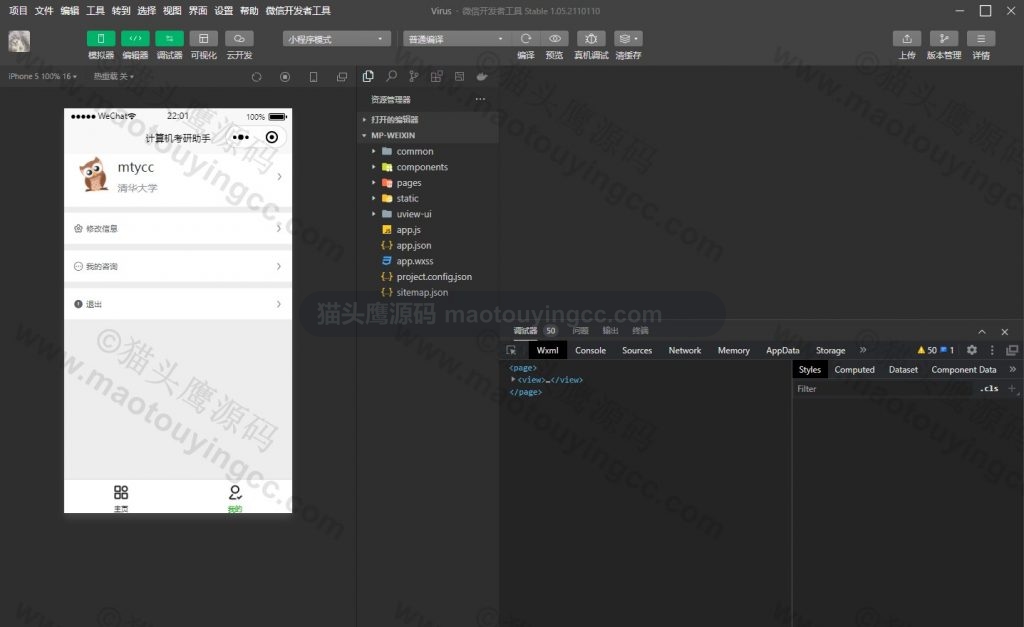Start real device debugging (真机调试) icon
1024x627 pixels.
591,39
